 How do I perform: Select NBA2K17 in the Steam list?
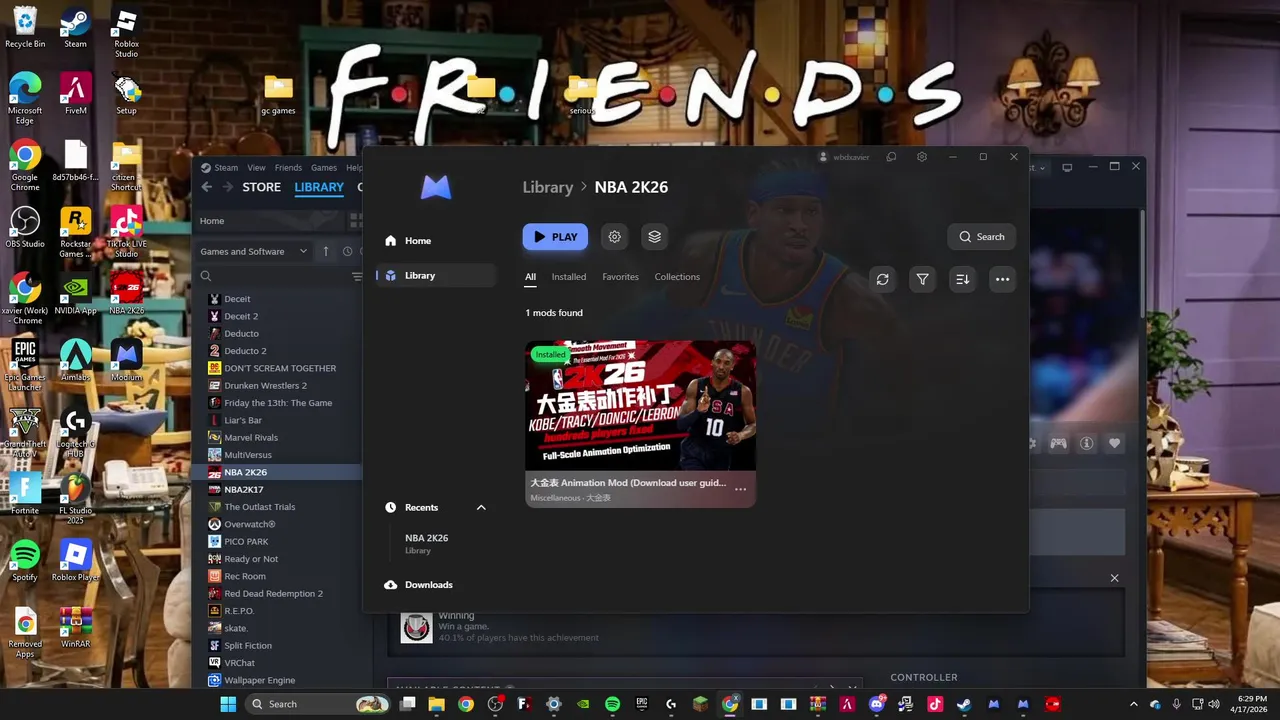243,490
